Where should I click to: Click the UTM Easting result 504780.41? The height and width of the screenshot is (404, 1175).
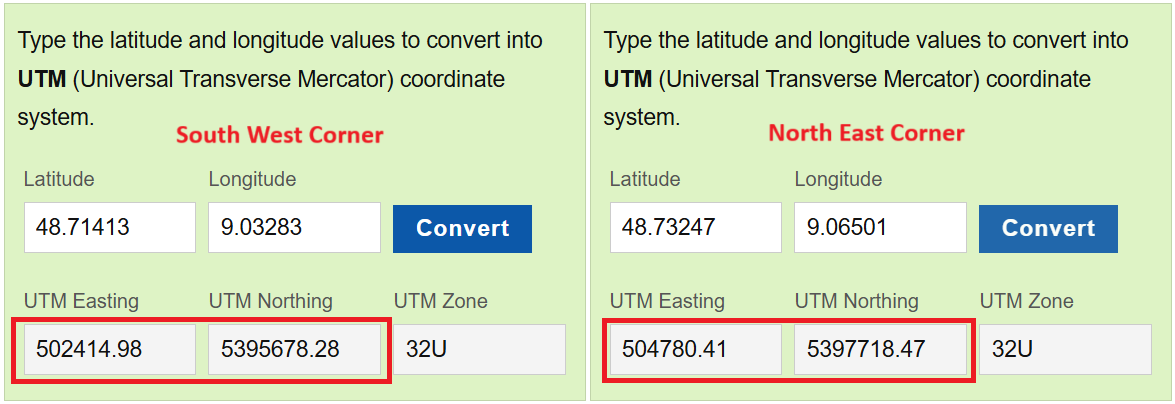pos(695,349)
